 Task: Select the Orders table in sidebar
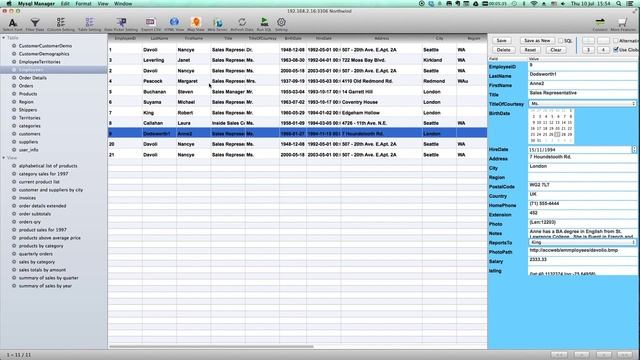pyautogui.click(x=26, y=86)
